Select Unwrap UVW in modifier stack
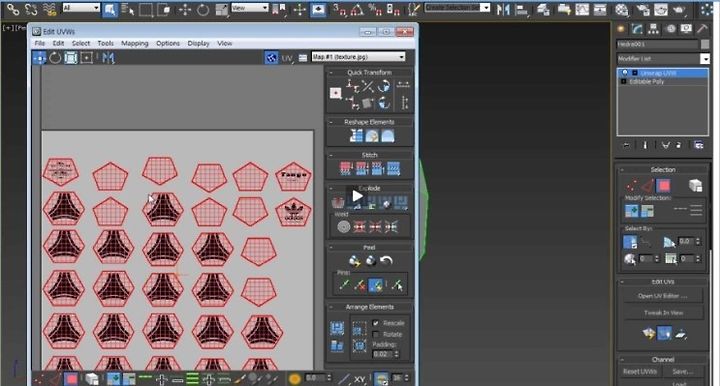The height and width of the screenshot is (386, 720). [663, 73]
